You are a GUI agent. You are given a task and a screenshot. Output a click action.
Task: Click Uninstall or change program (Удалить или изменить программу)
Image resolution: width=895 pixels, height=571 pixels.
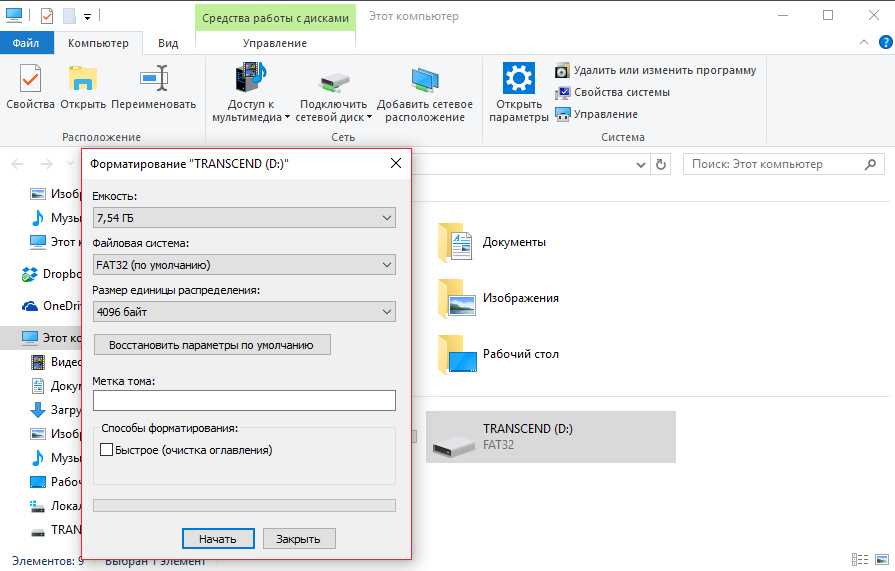(x=655, y=70)
